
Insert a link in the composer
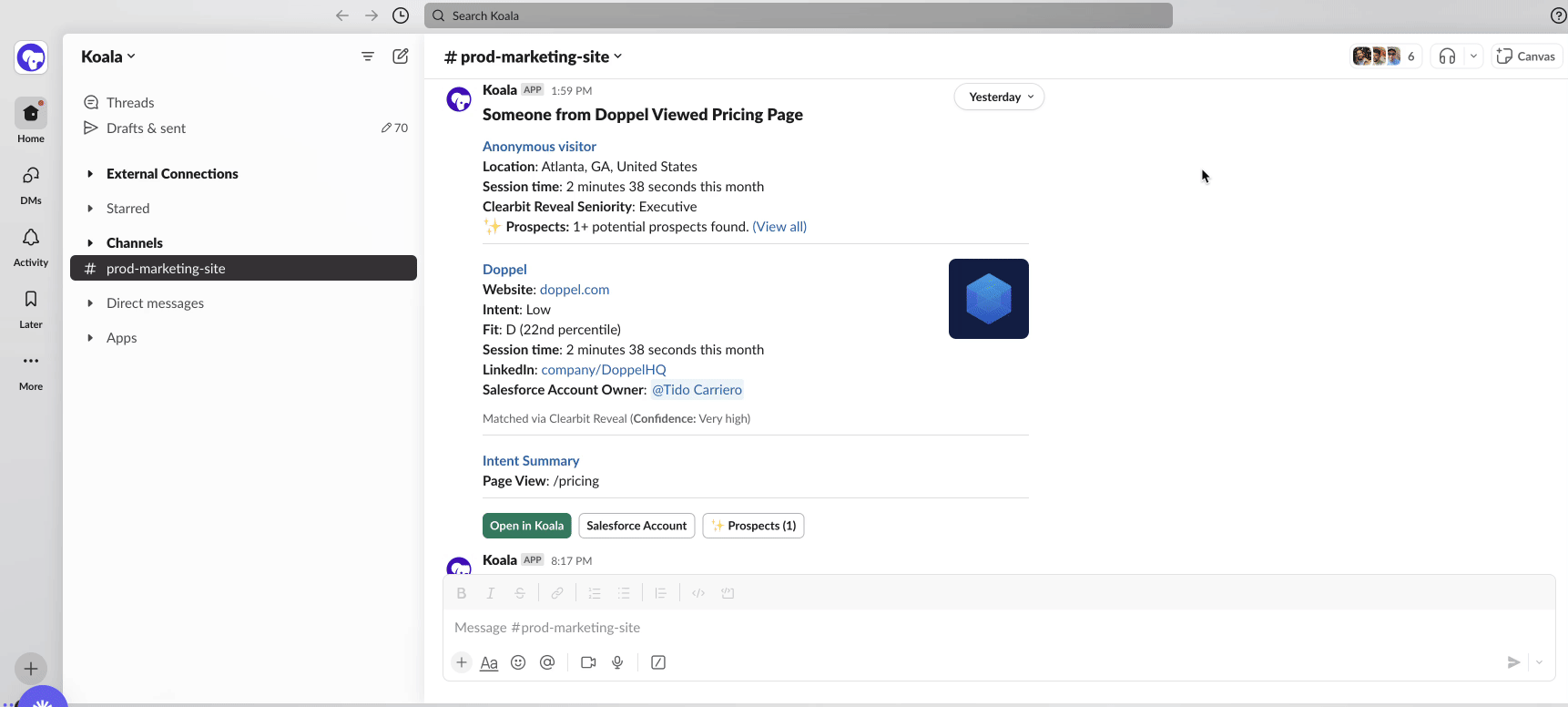557,593
